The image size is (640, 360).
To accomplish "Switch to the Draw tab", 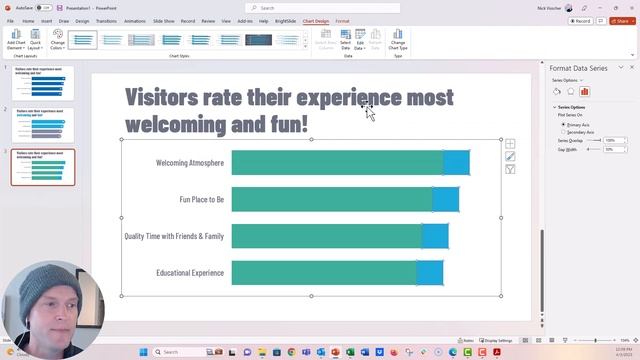I will click(64, 21).
